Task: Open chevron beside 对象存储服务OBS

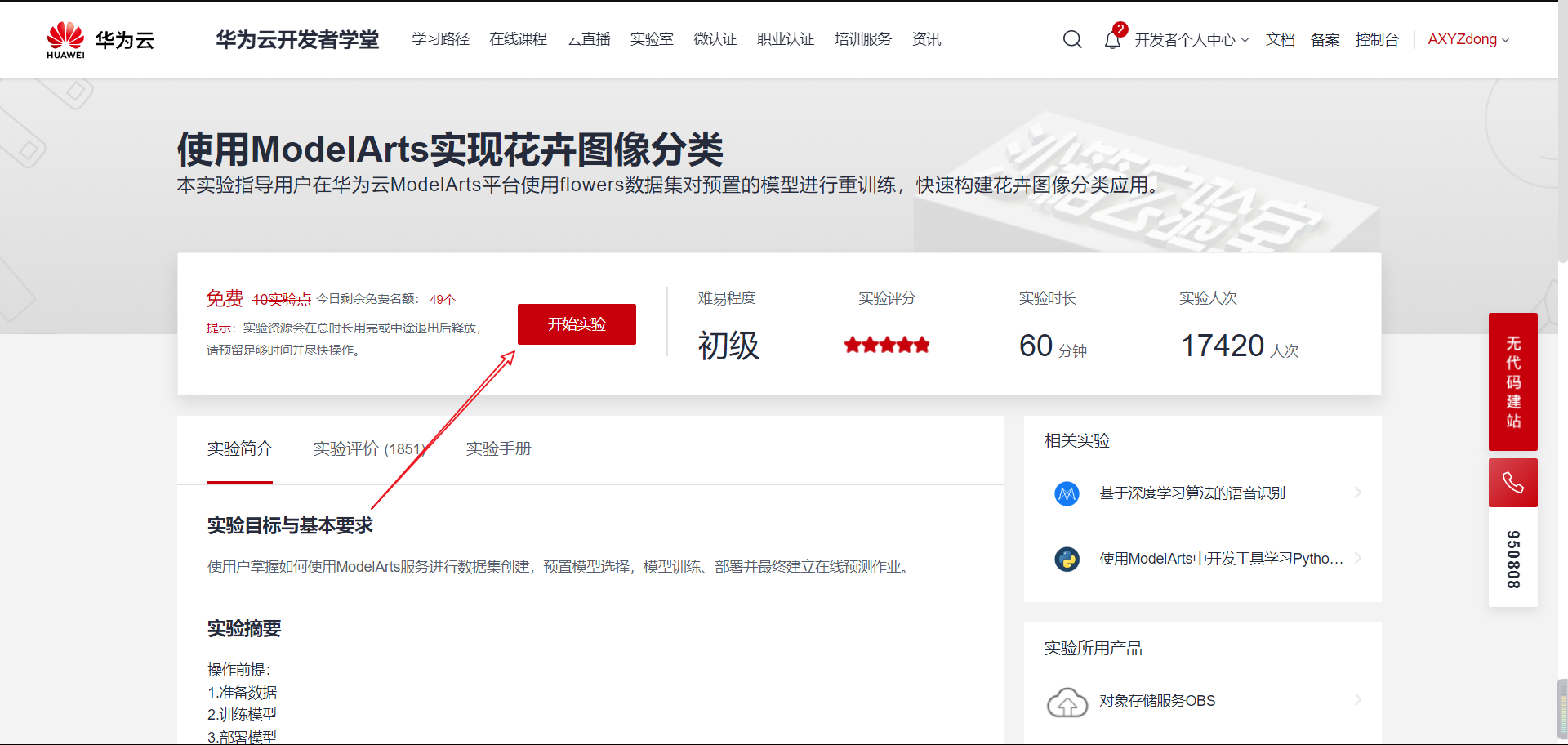Action: [x=1357, y=700]
